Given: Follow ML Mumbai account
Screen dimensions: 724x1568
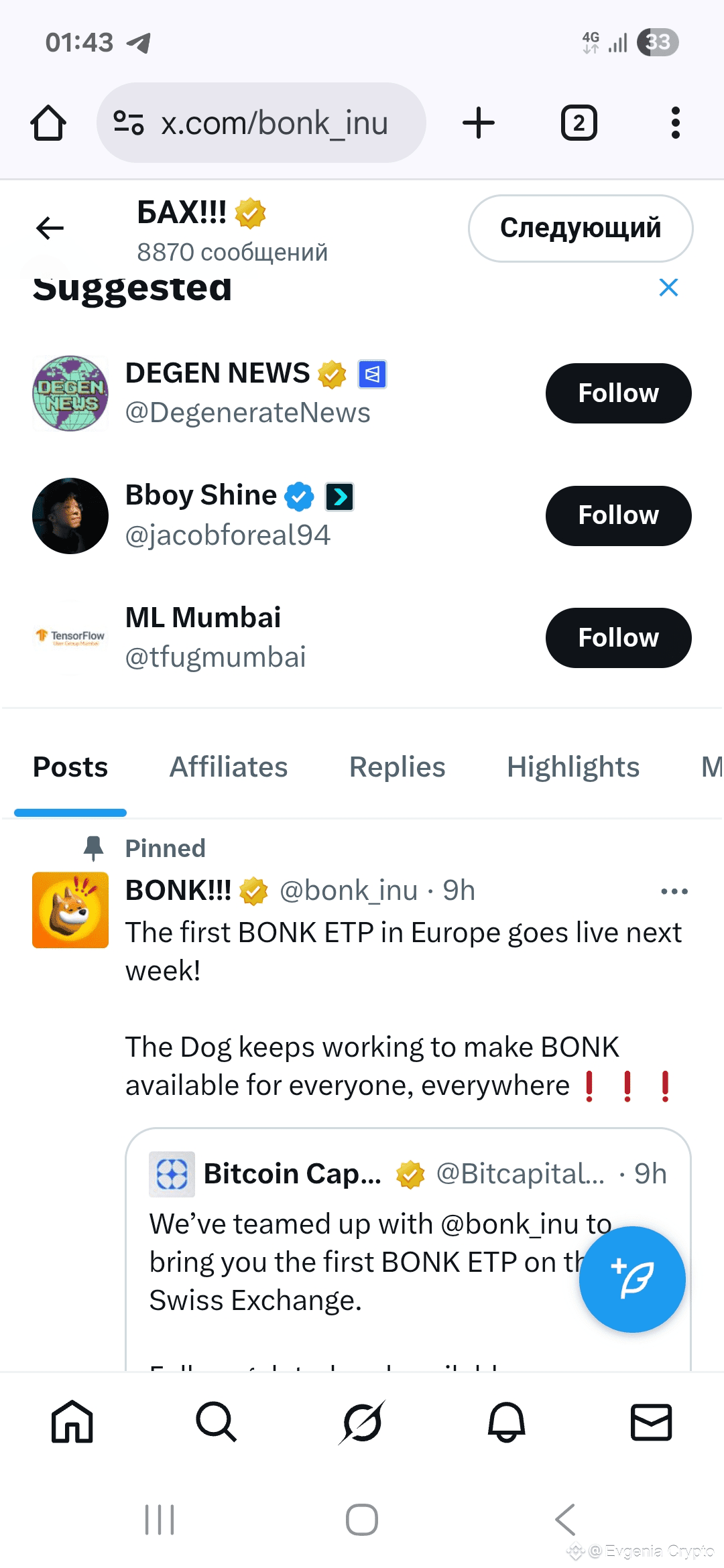Looking at the screenshot, I should click(618, 638).
